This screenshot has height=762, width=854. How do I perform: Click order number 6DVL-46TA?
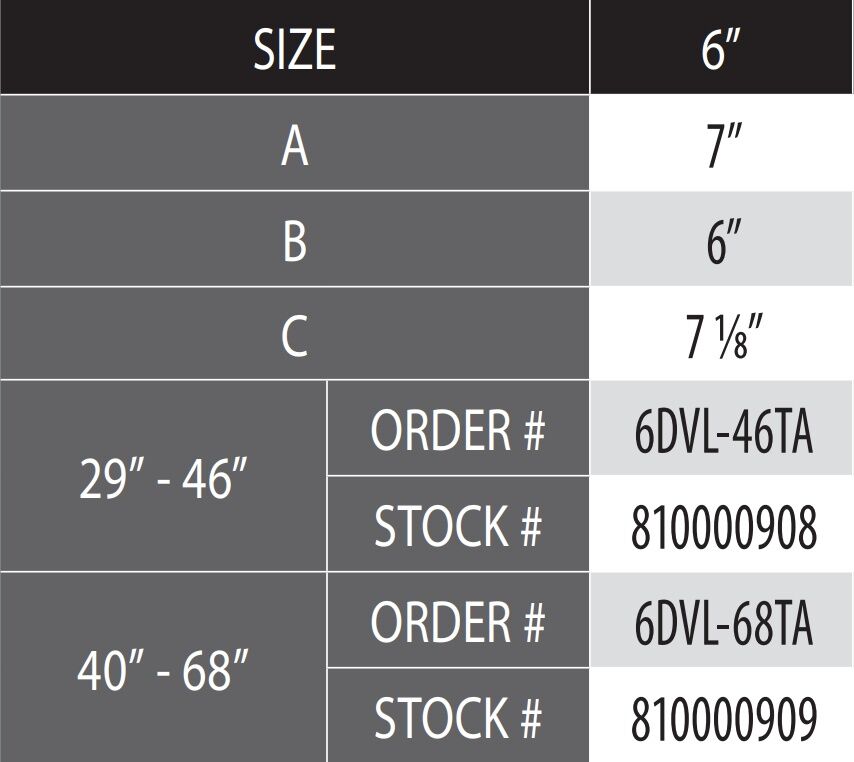tap(722, 430)
